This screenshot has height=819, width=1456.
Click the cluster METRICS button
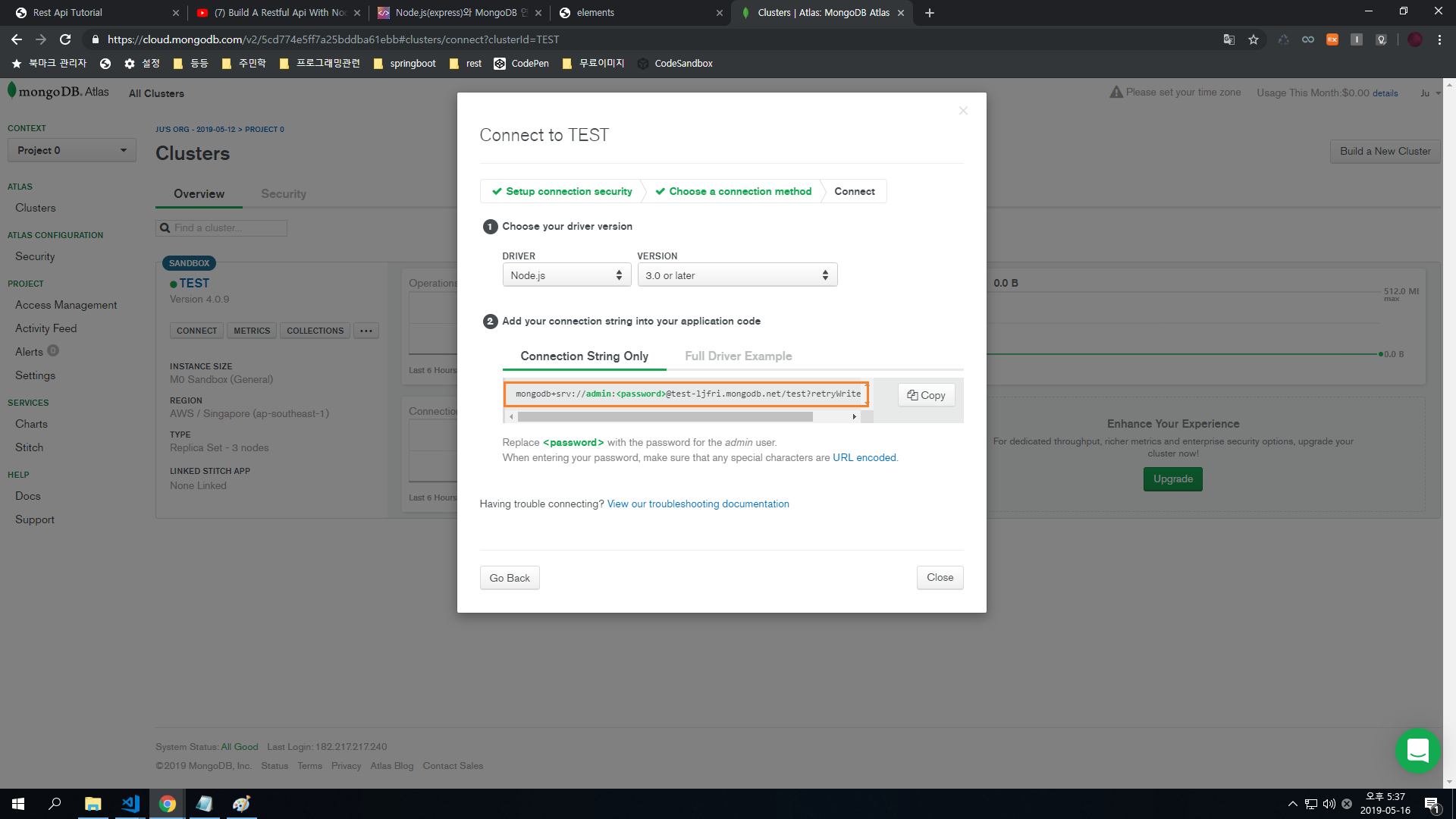click(x=252, y=331)
